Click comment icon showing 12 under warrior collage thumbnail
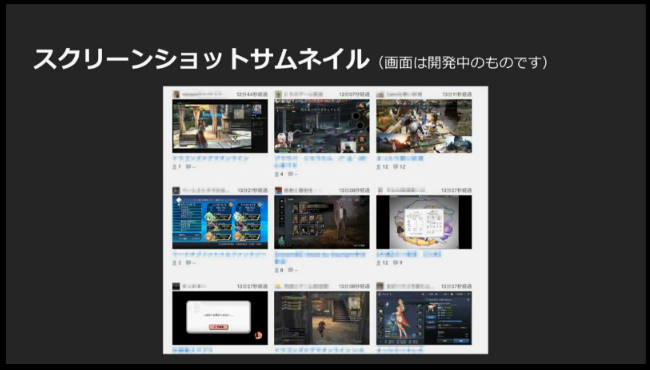 [x=395, y=167]
